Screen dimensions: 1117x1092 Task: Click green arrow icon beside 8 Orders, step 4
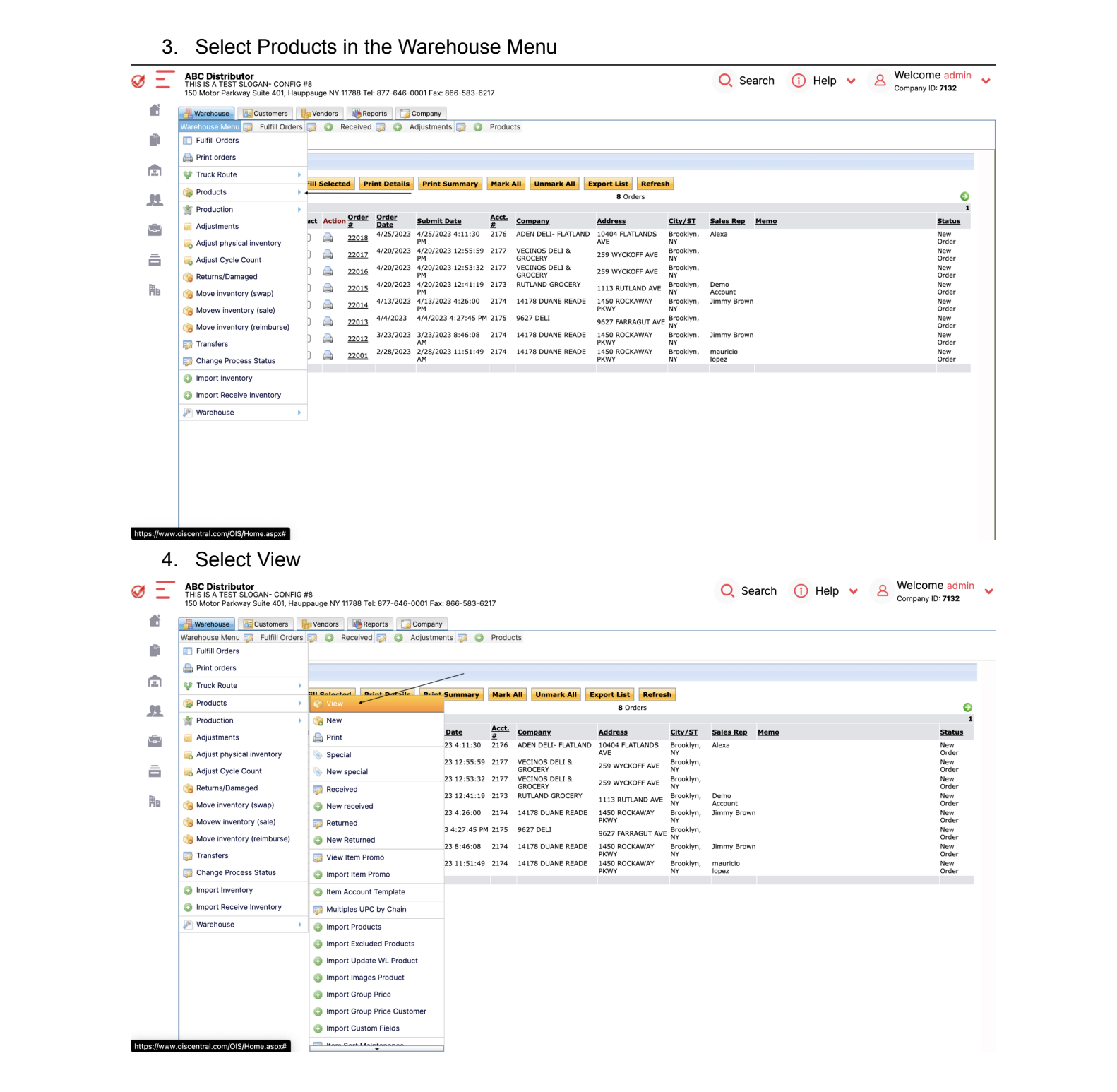click(967, 707)
